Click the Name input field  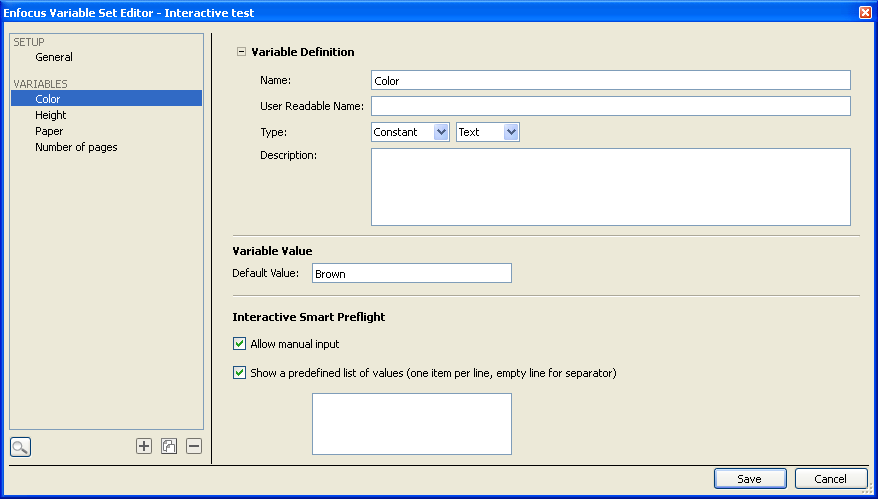click(x=611, y=80)
